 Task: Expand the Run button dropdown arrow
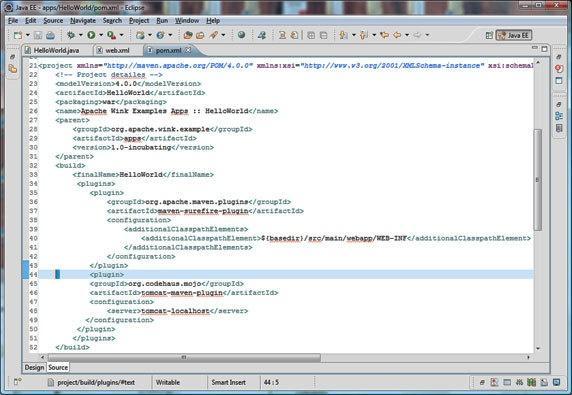coord(101,35)
